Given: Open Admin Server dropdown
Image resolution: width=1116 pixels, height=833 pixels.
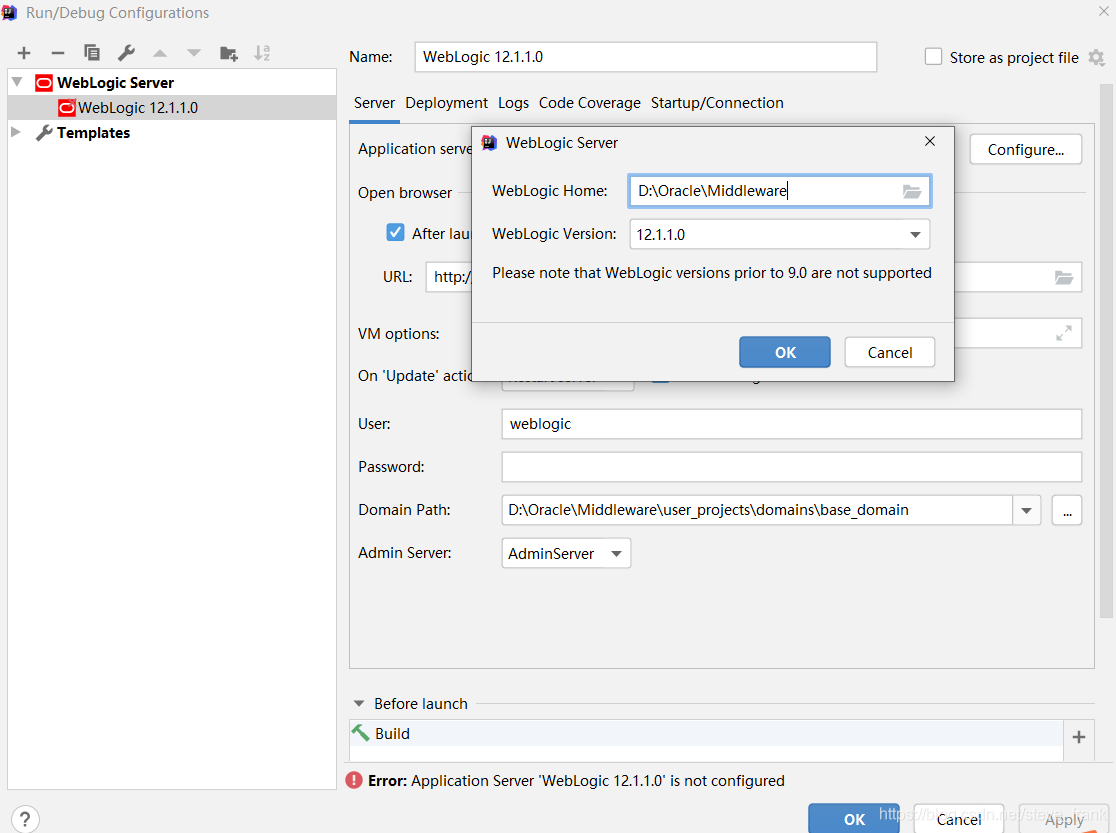Looking at the screenshot, I should [x=566, y=553].
